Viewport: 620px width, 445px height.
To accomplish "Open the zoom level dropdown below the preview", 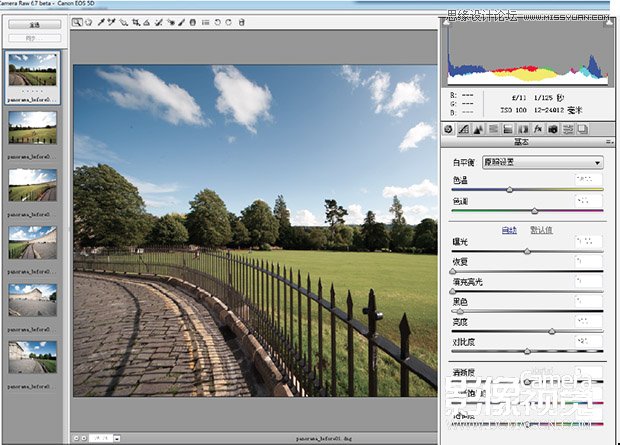I will coord(117,438).
